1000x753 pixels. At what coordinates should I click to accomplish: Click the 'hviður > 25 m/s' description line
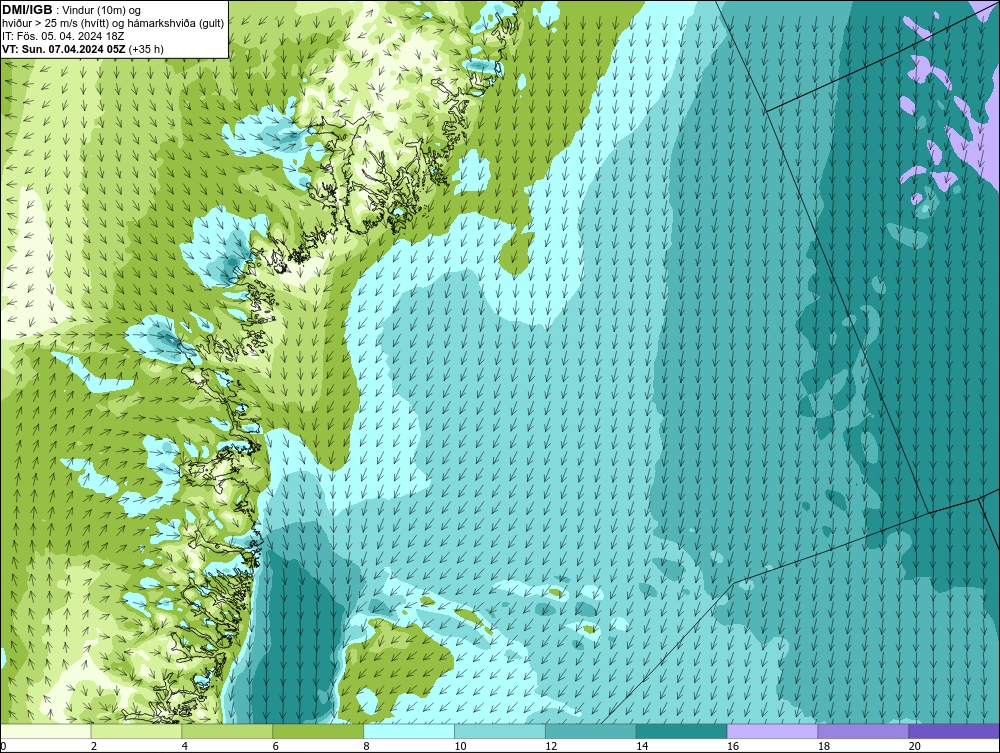pos(113,24)
